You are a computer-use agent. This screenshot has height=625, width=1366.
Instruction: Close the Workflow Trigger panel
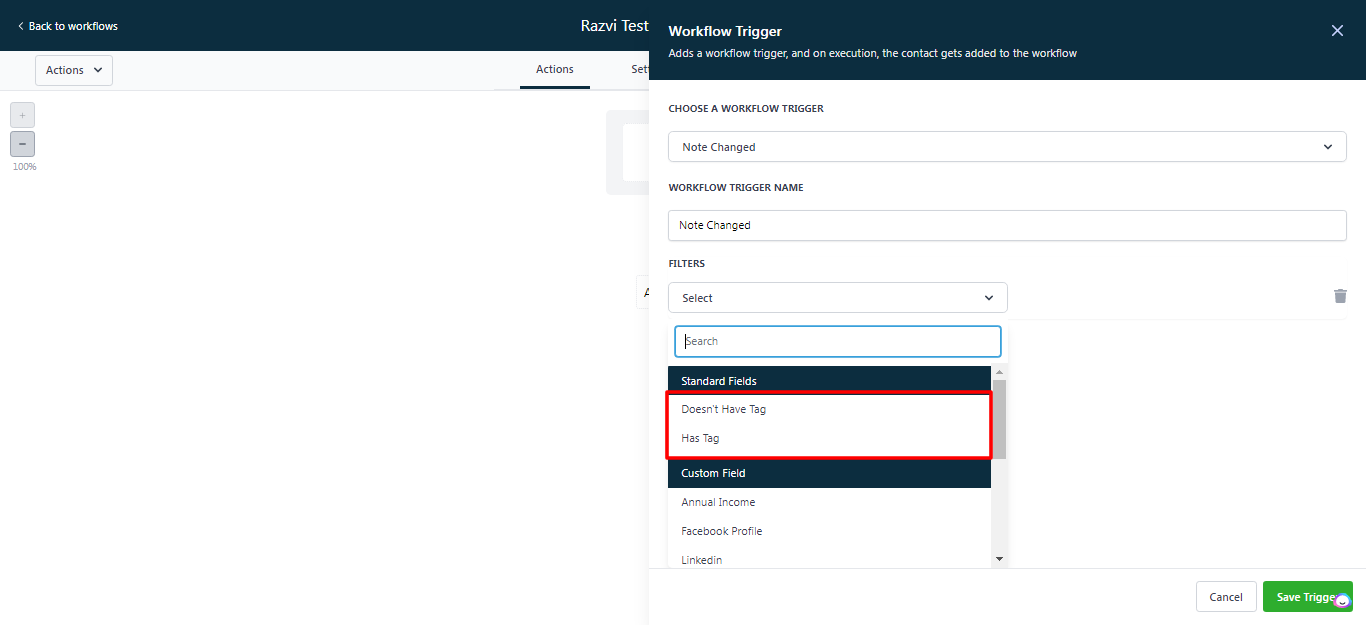click(x=1337, y=31)
